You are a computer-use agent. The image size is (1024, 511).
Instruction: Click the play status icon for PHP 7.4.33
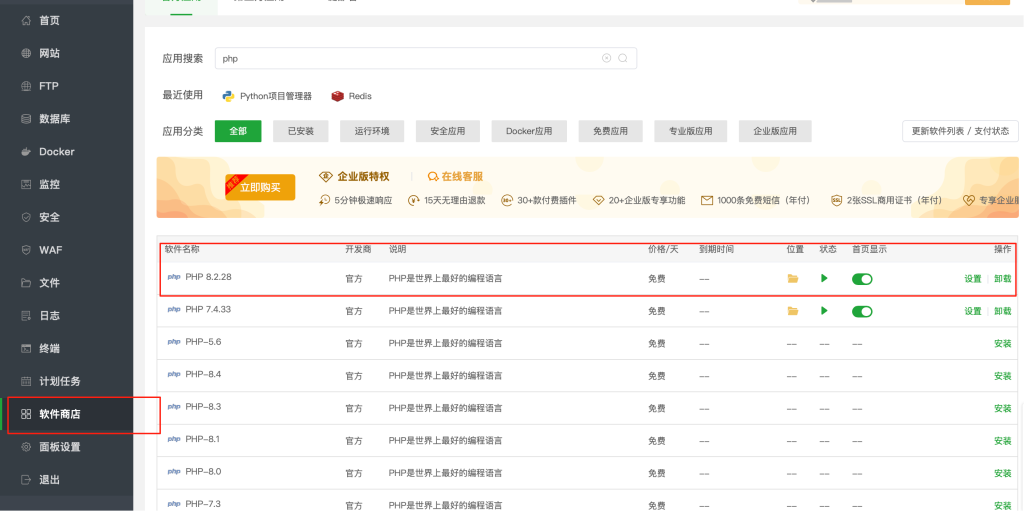(824, 311)
